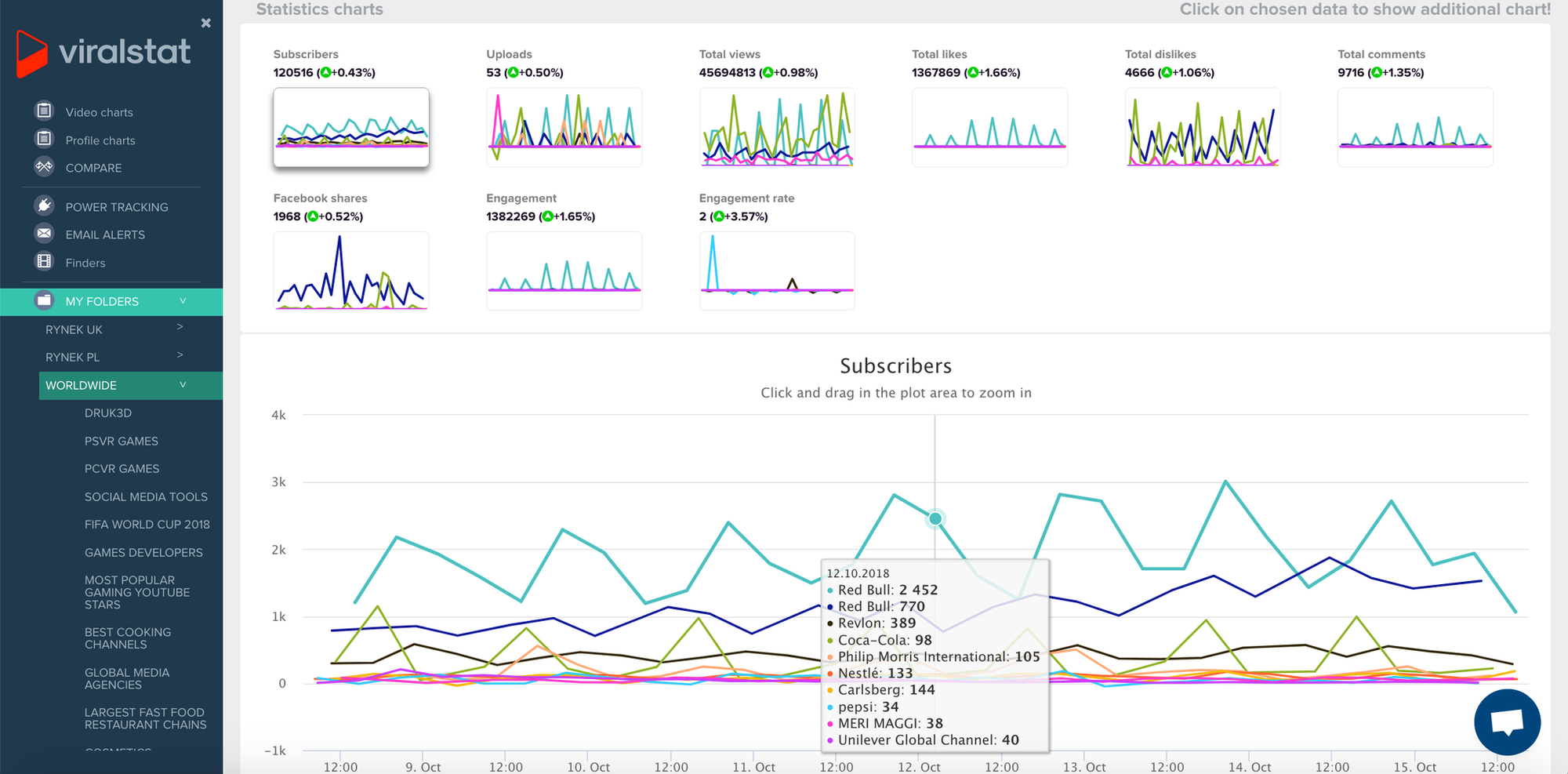Select the Total likes mini chart

click(x=989, y=127)
